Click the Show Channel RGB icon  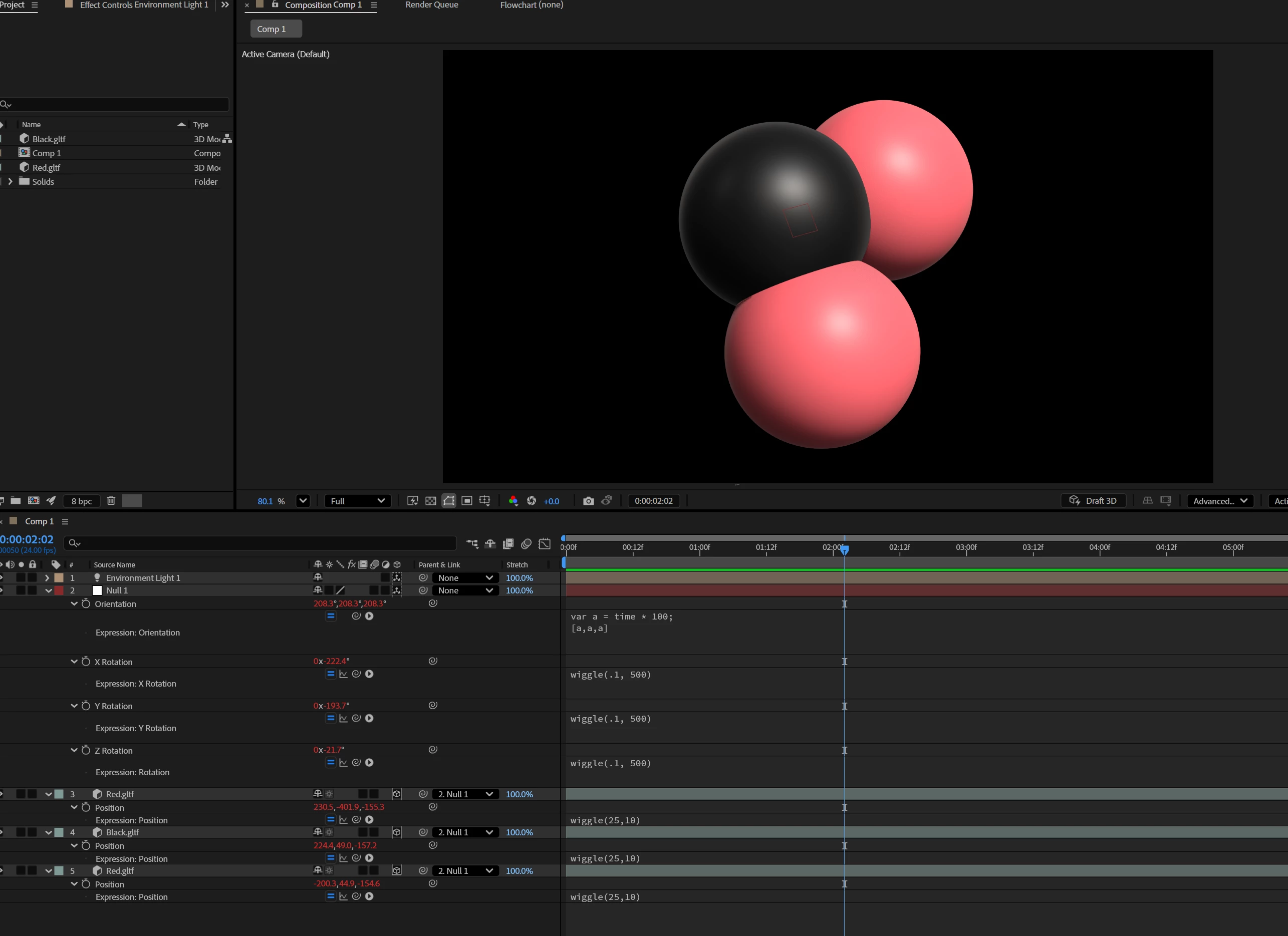[x=513, y=501]
